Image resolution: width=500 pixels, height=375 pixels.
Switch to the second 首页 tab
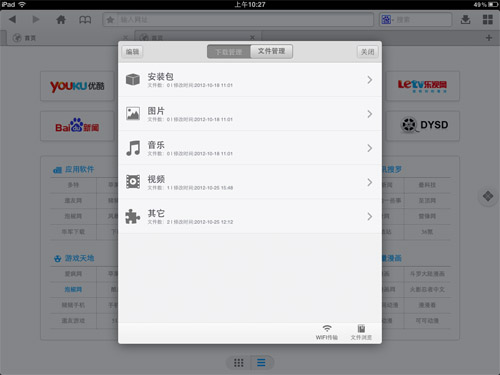[198, 37]
